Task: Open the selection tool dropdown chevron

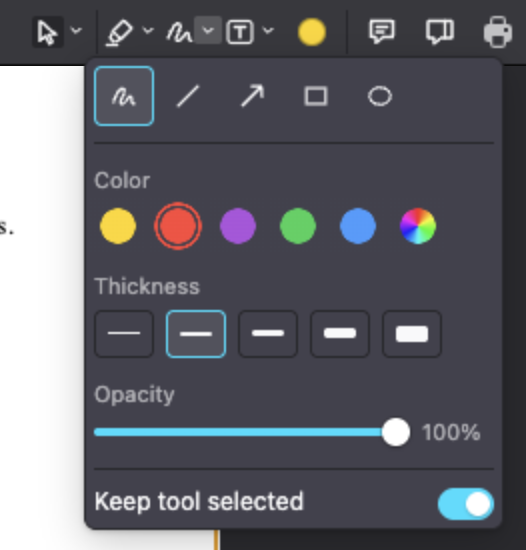Action: click(x=76, y=31)
